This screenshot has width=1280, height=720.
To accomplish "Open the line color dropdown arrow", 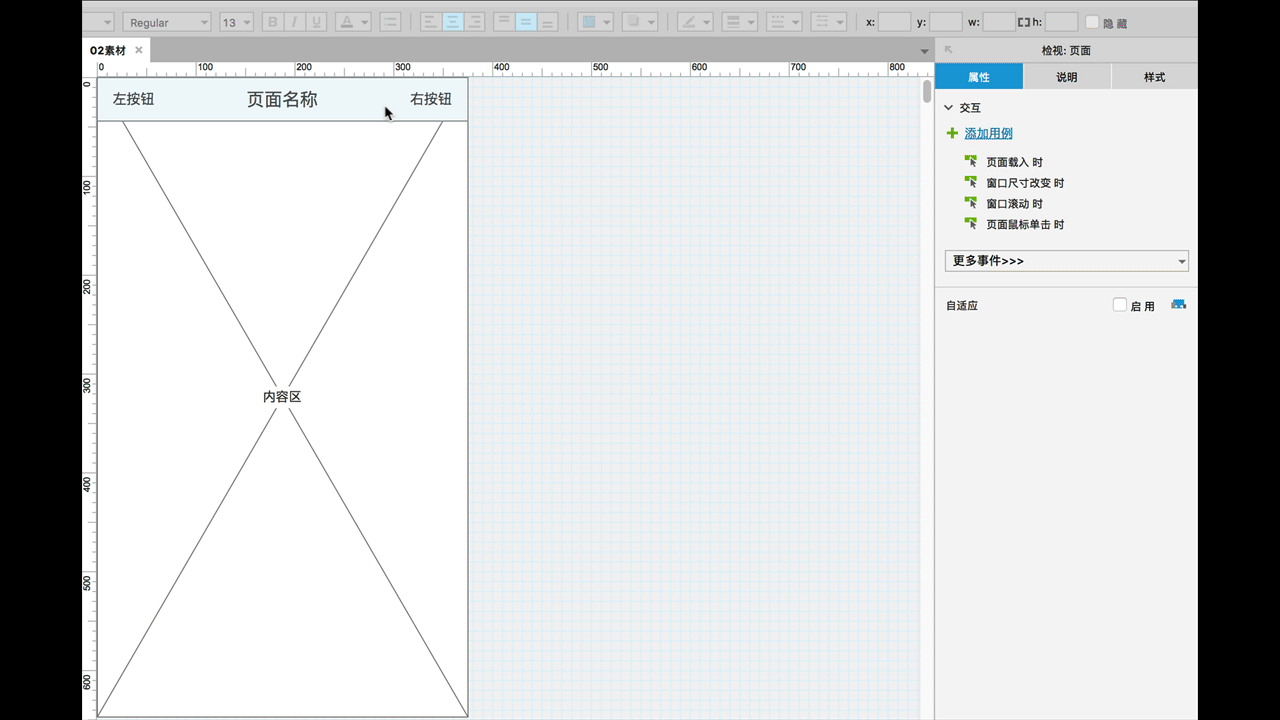I will pyautogui.click(x=706, y=22).
